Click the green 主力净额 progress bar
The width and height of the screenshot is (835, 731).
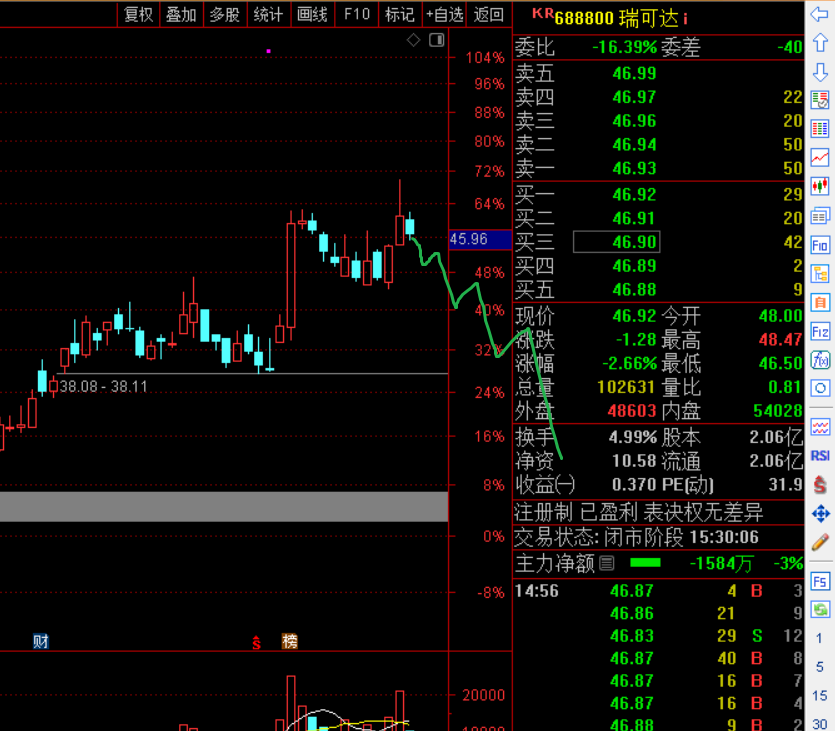pos(645,563)
